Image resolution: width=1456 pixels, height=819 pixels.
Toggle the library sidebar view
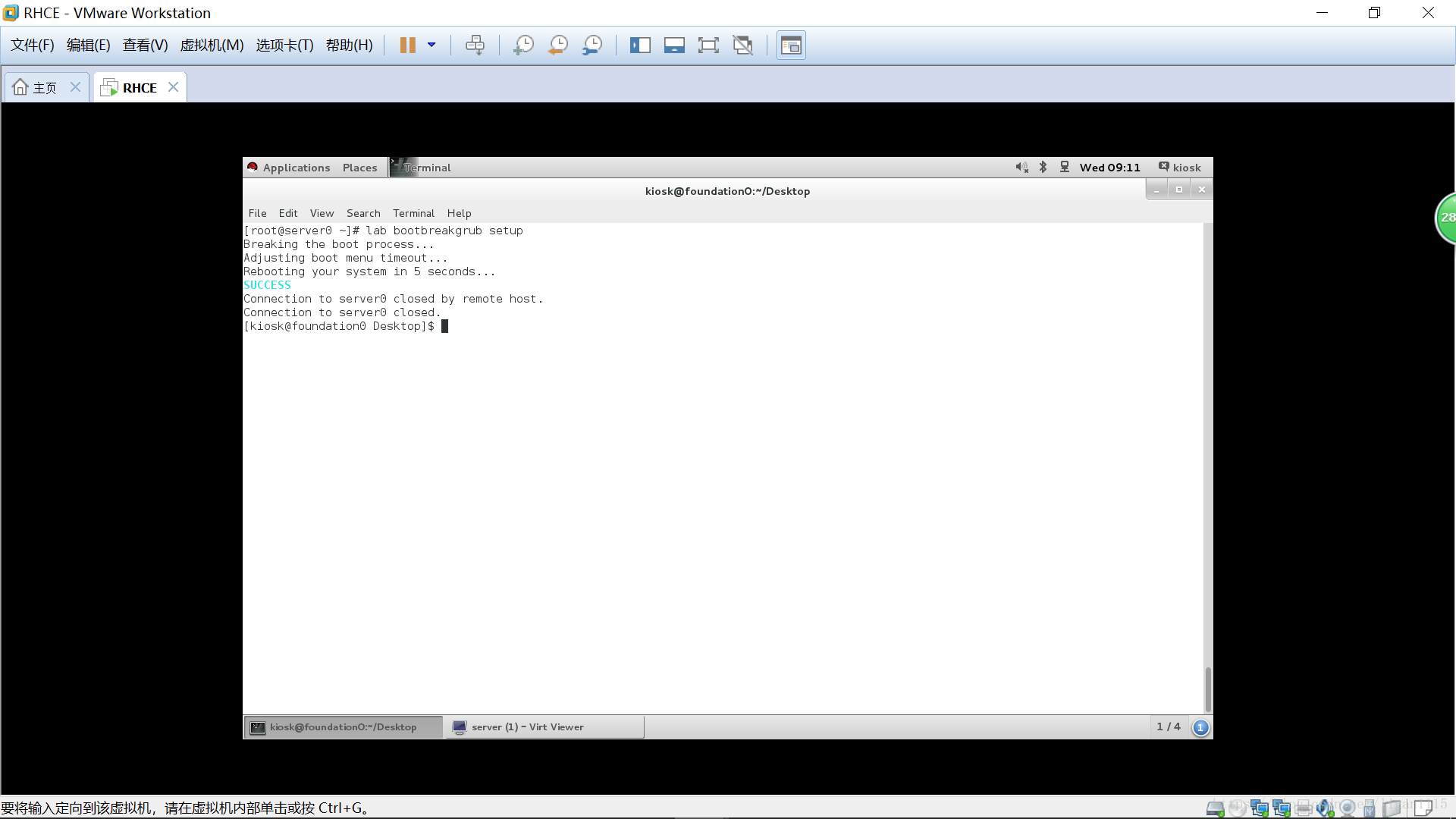click(640, 45)
